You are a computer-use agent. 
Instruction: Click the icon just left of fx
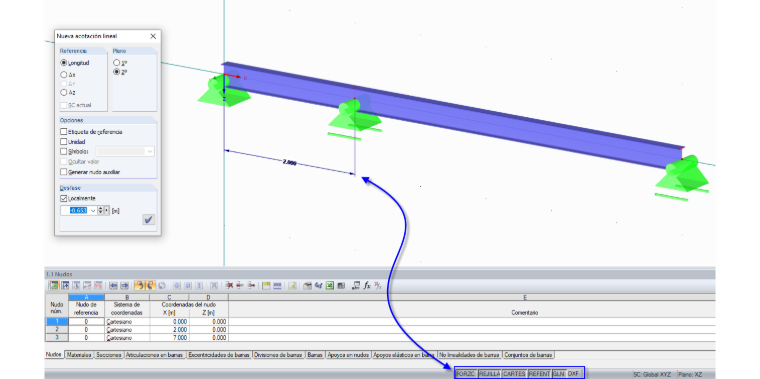(356, 285)
